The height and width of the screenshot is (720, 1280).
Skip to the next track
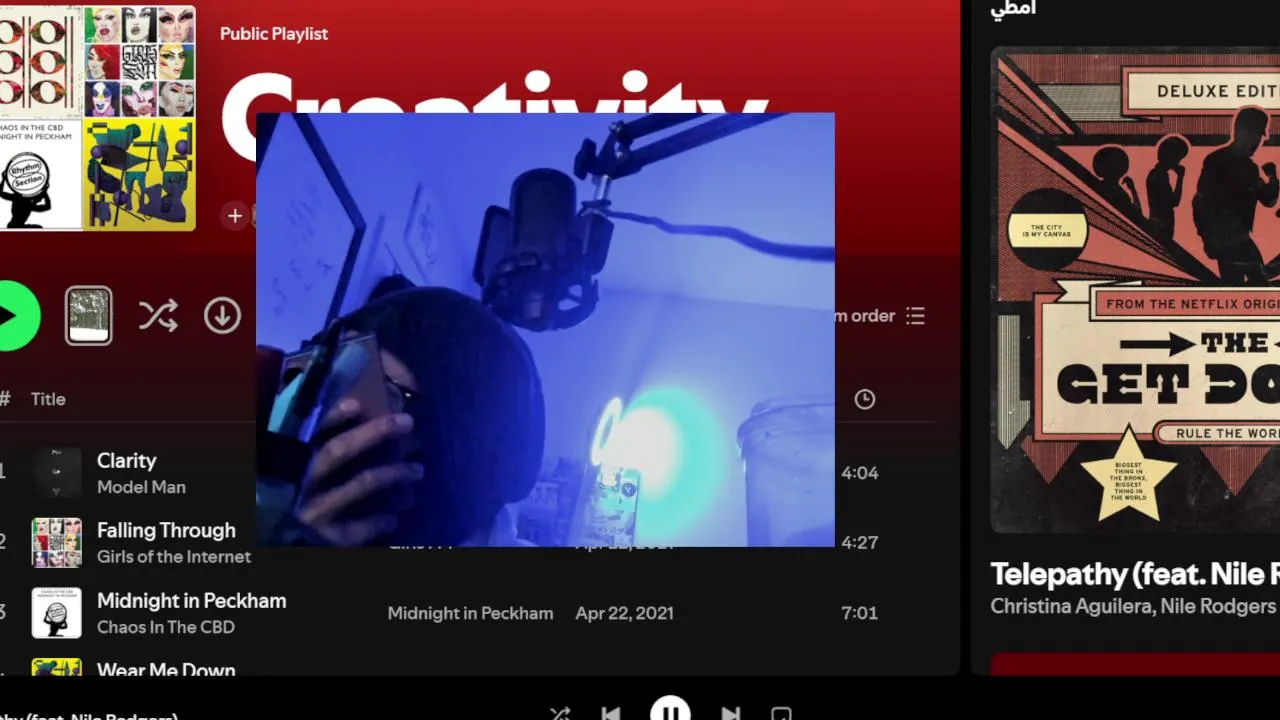pyautogui.click(x=731, y=714)
